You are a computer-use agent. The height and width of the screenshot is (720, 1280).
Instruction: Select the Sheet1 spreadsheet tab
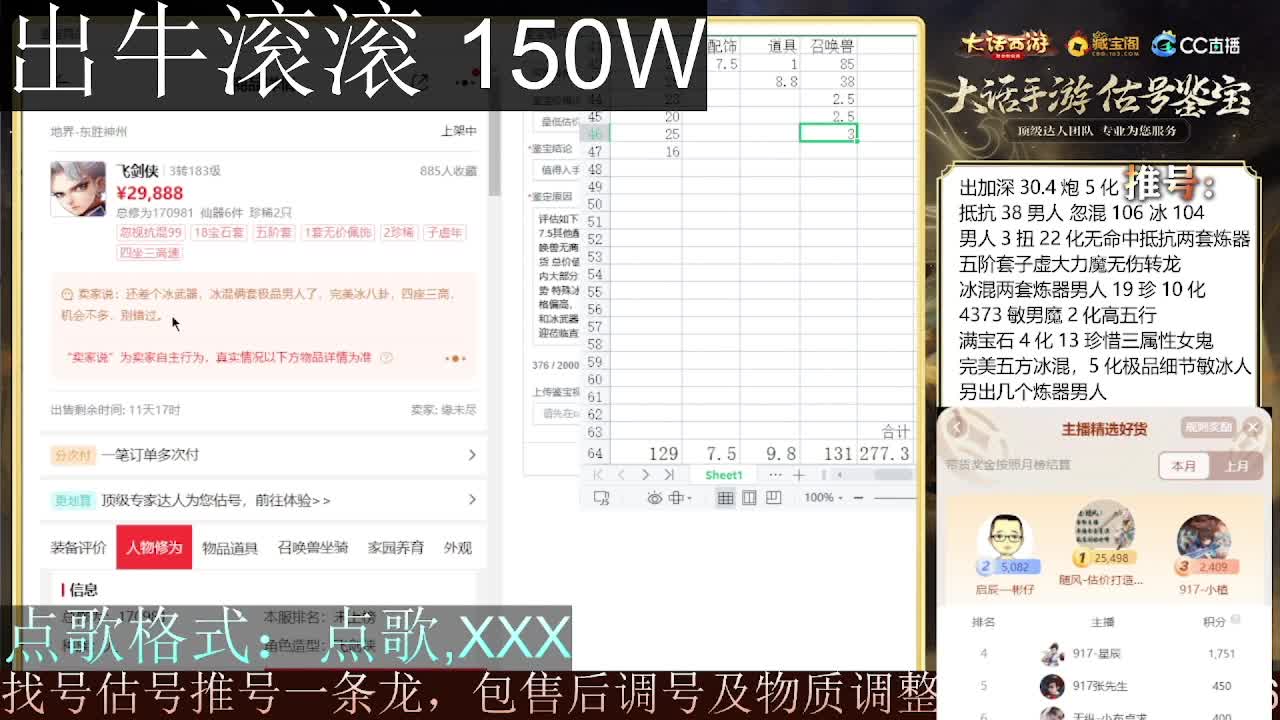(724, 475)
